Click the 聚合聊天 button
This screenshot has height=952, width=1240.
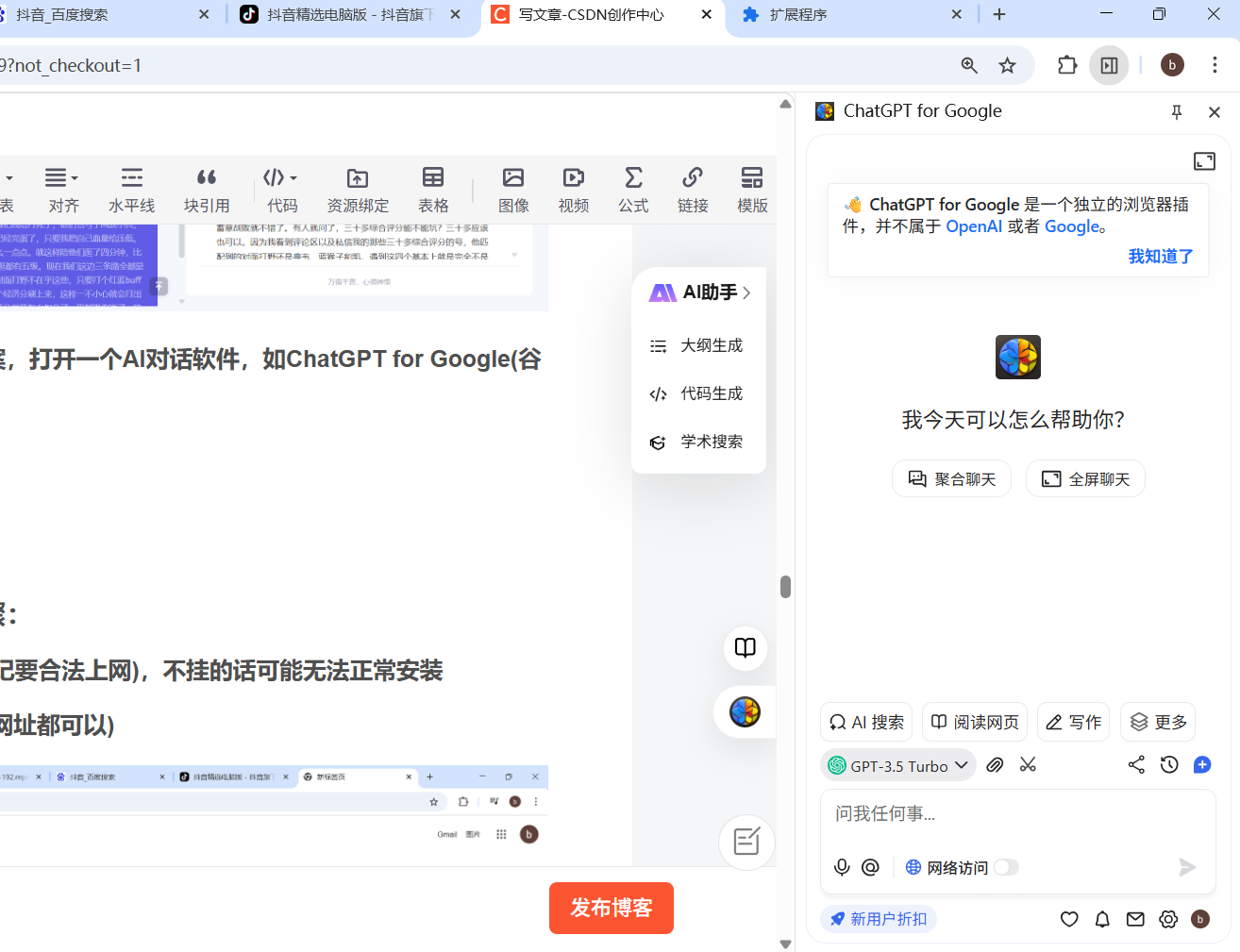(x=951, y=478)
